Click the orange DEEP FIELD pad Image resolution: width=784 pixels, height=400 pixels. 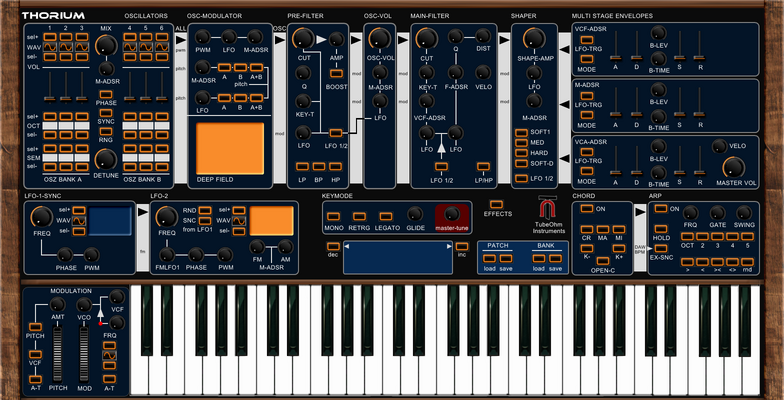[230, 148]
